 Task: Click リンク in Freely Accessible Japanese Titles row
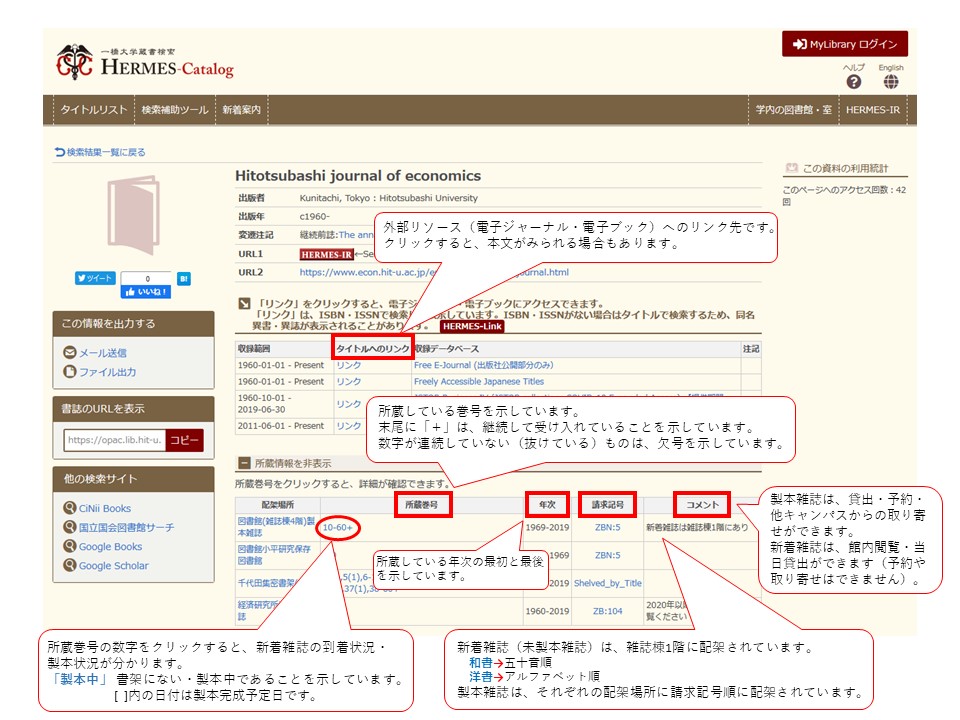(348, 381)
